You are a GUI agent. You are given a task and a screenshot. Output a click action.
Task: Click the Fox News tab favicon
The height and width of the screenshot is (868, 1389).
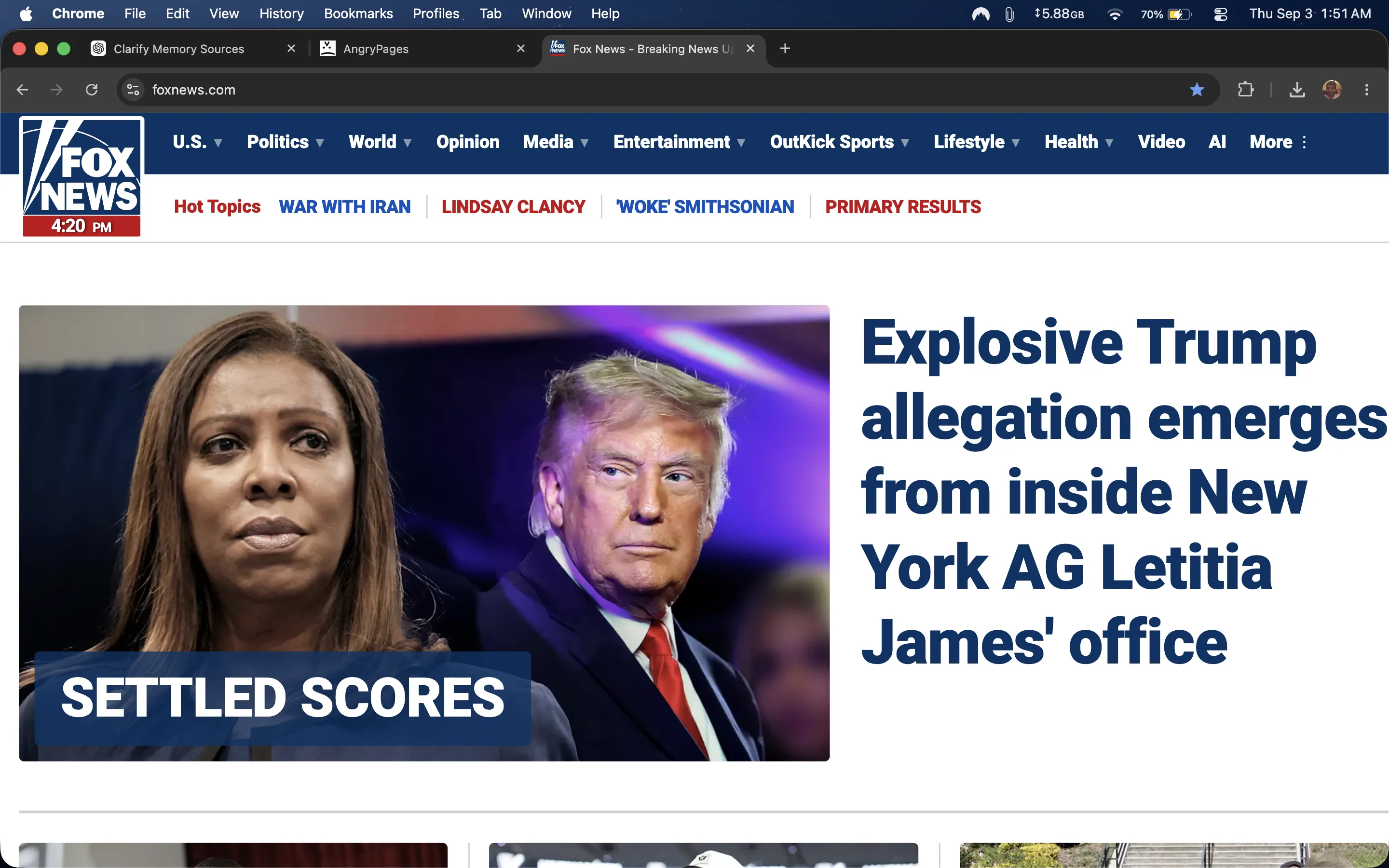[558, 48]
